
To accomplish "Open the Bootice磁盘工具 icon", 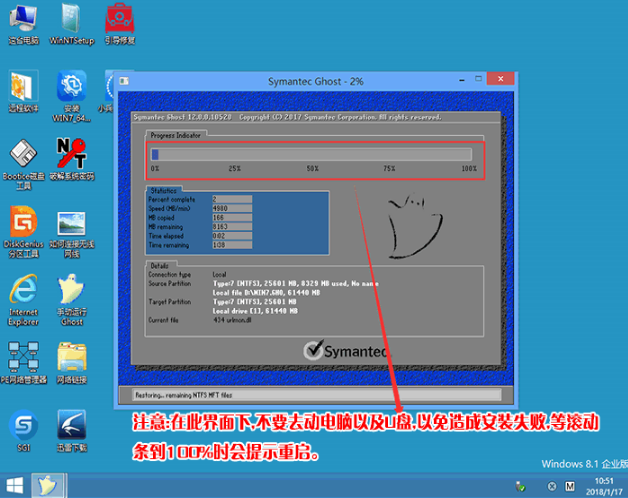I will point(23,157).
